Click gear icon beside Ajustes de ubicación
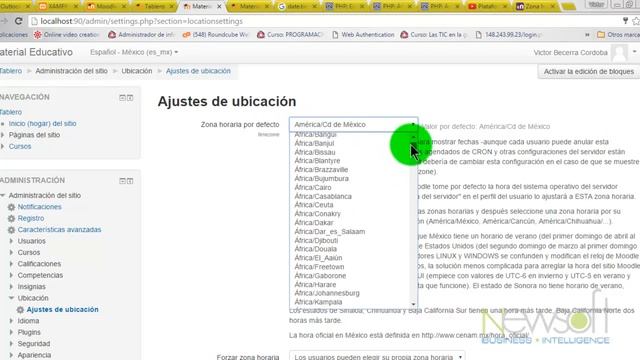This screenshot has width=640, height=360. 20,310
